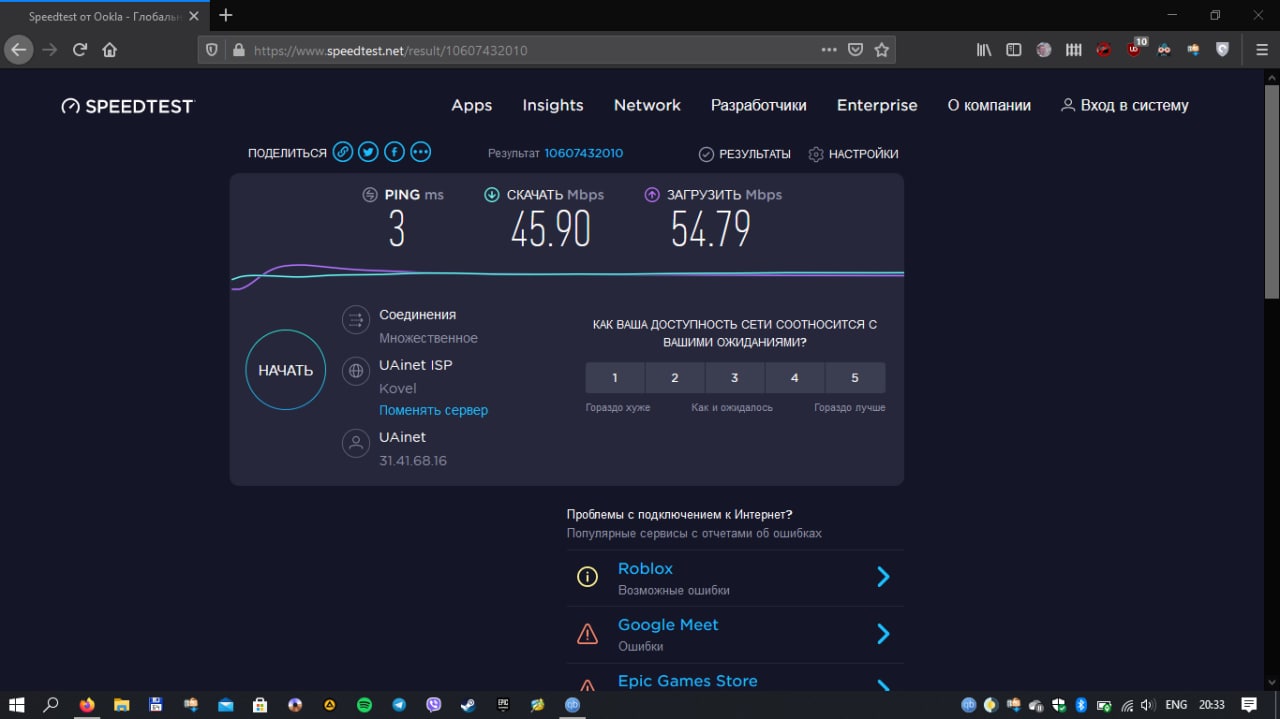Open the Google Meet status link
Viewport: 1280px width, 719px height.
pyautogui.click(x=668, y=624)
